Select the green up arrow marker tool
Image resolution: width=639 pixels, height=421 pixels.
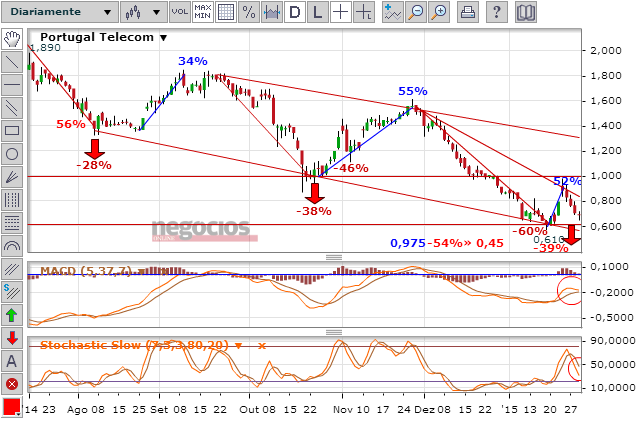12,315
